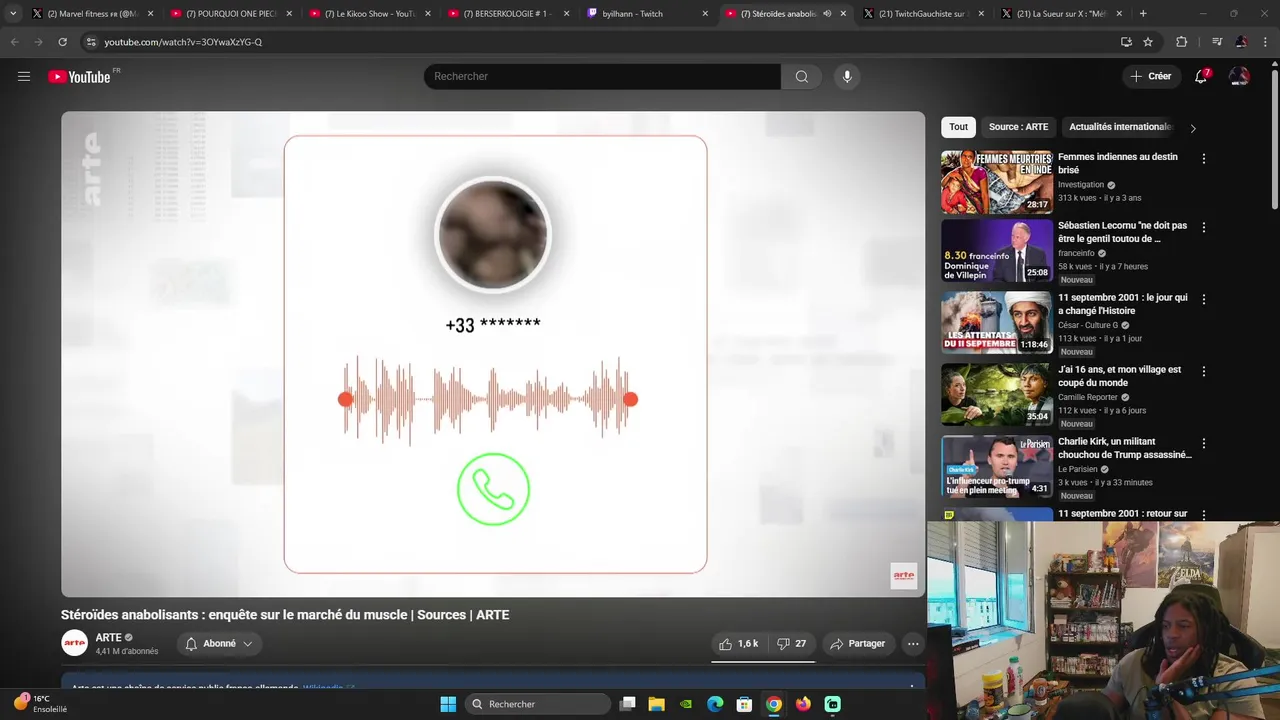This screenshot has height=720, width=1280.
Task: Select Actualités internationales filter chip
Action: (1120, 127)
